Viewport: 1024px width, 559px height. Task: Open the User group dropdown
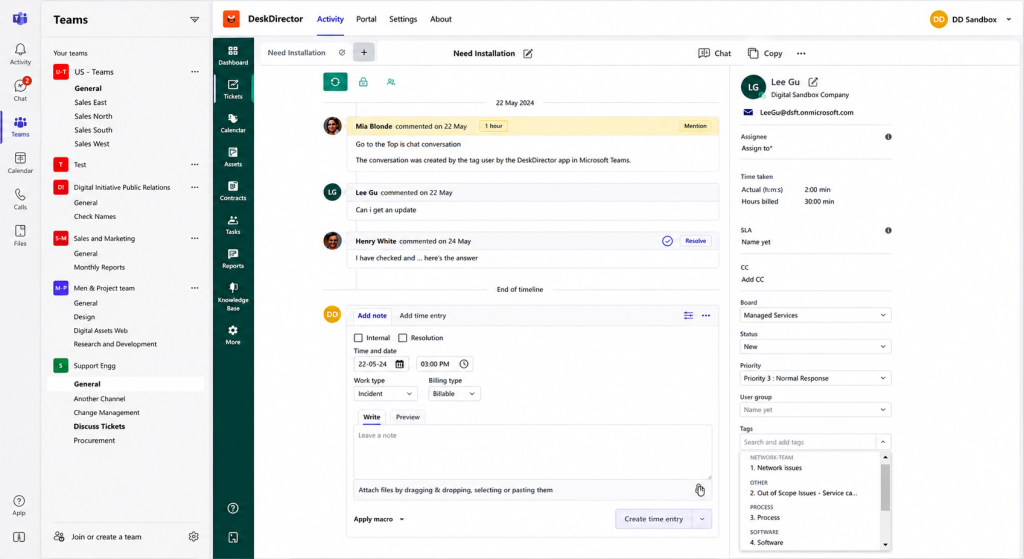pos(815,409)
